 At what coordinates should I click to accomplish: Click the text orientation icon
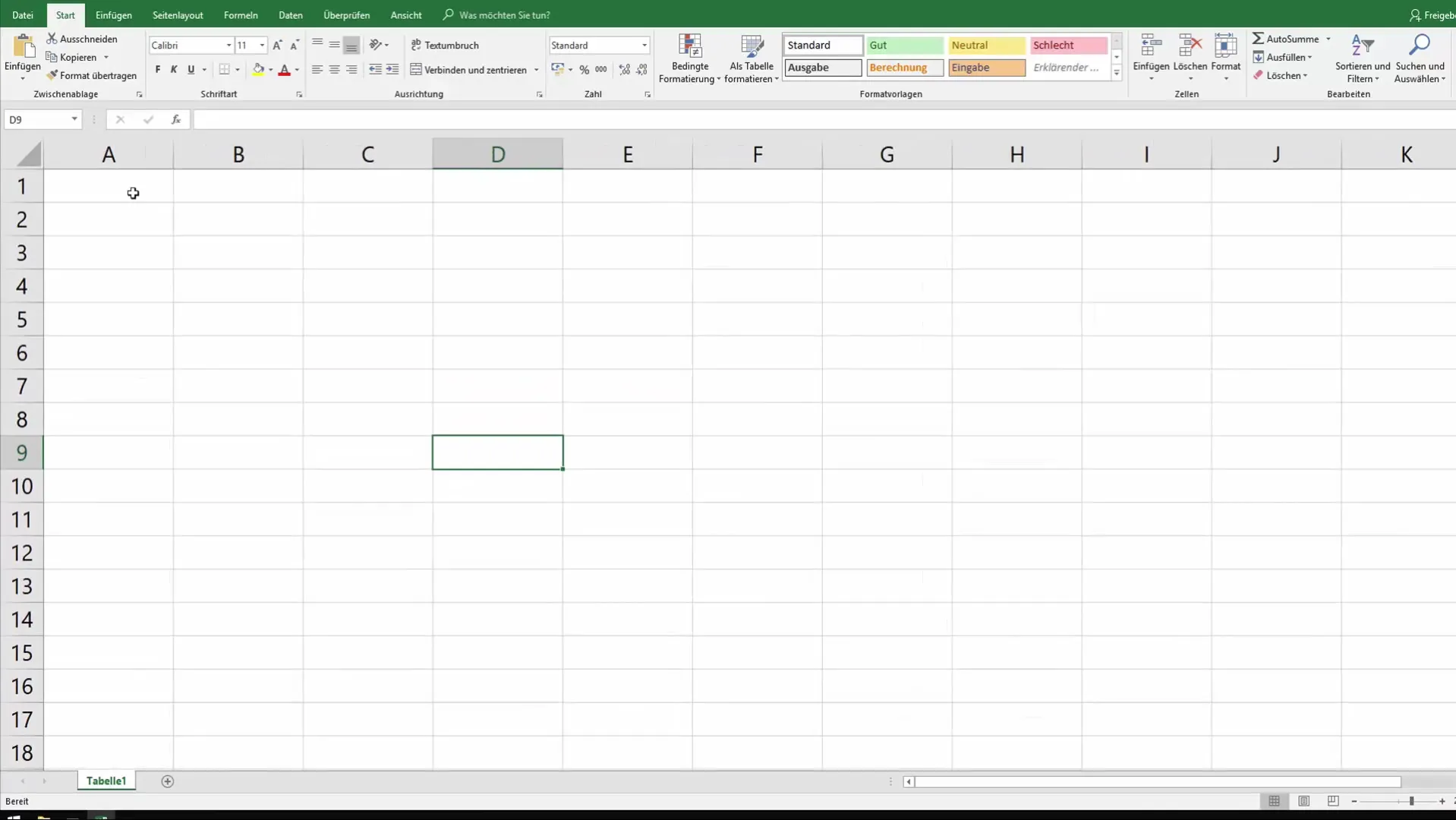pos(375,45)
